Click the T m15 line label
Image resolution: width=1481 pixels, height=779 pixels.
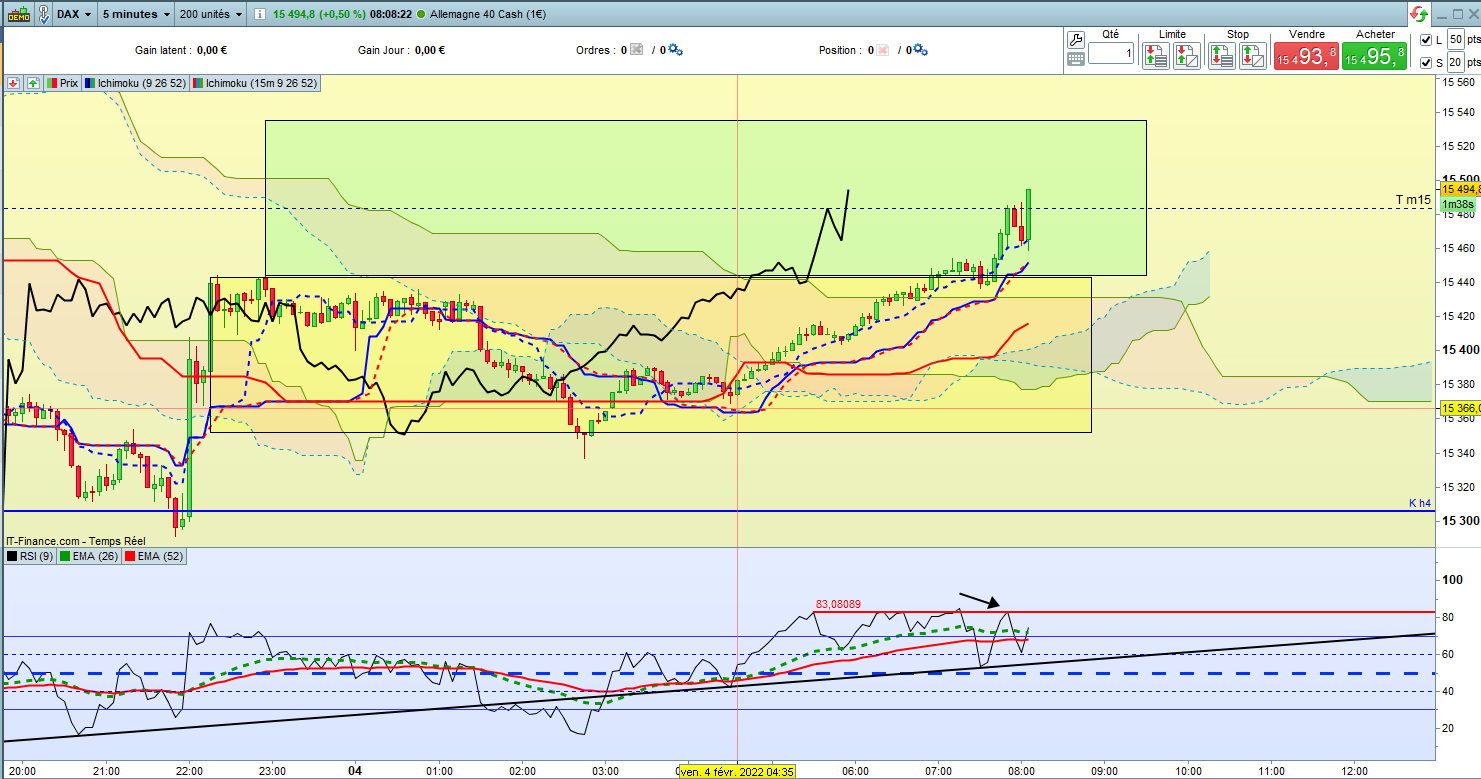point(1413,201)
